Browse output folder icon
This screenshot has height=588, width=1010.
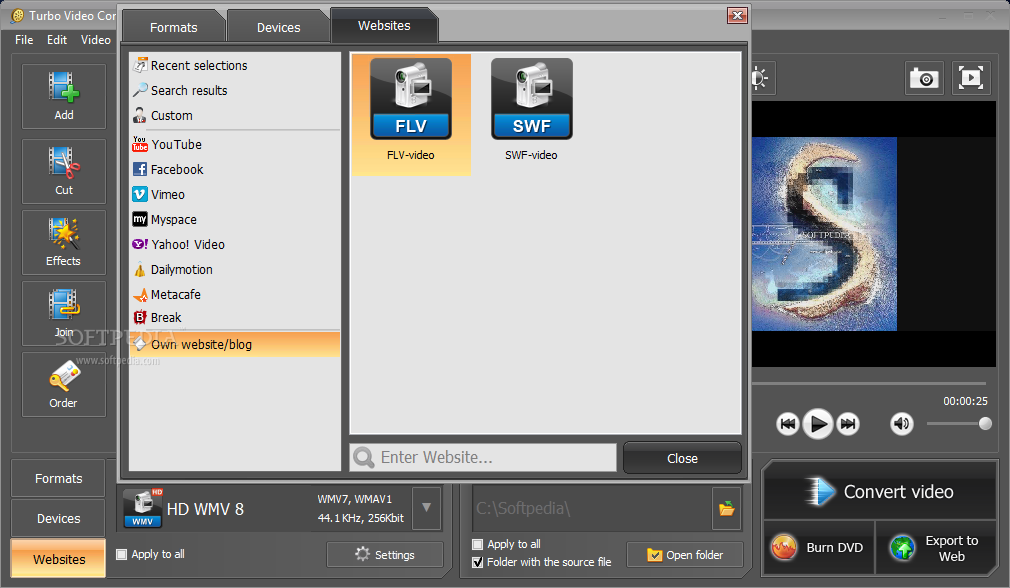[x=727, y=508]
